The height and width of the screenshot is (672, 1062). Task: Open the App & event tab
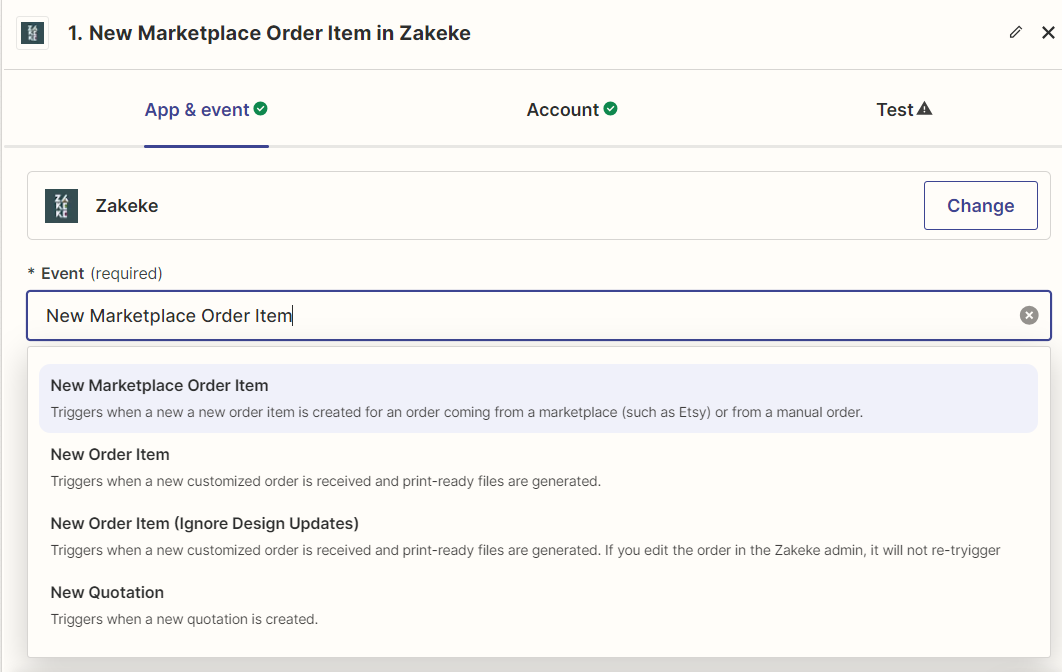click(206, 110)
